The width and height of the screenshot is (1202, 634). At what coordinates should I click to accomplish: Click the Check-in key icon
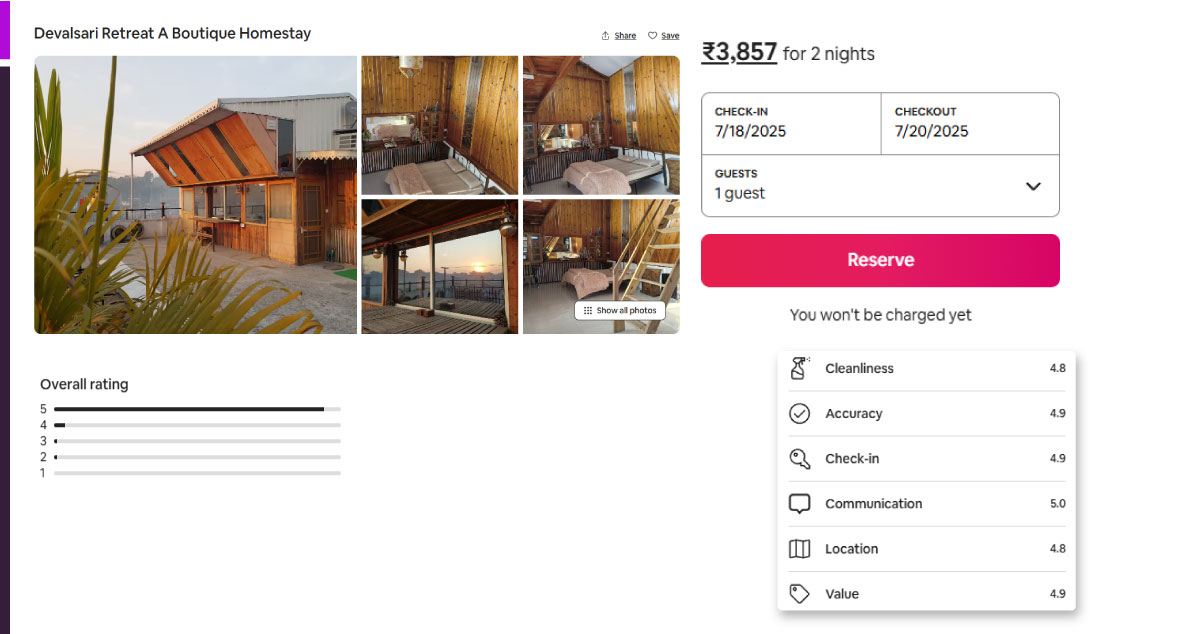(799, 458)
